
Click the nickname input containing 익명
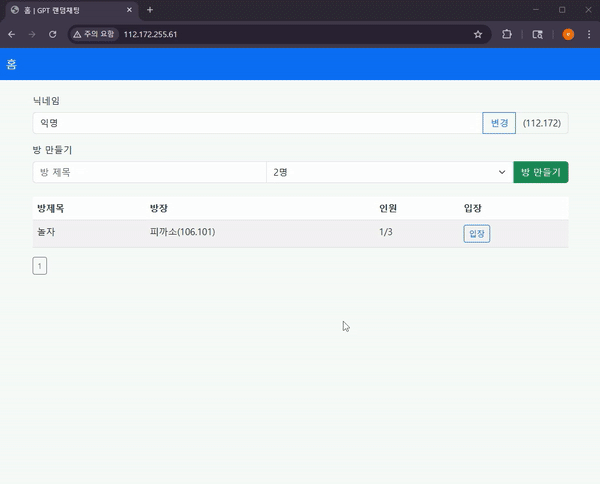pos(257,123)
